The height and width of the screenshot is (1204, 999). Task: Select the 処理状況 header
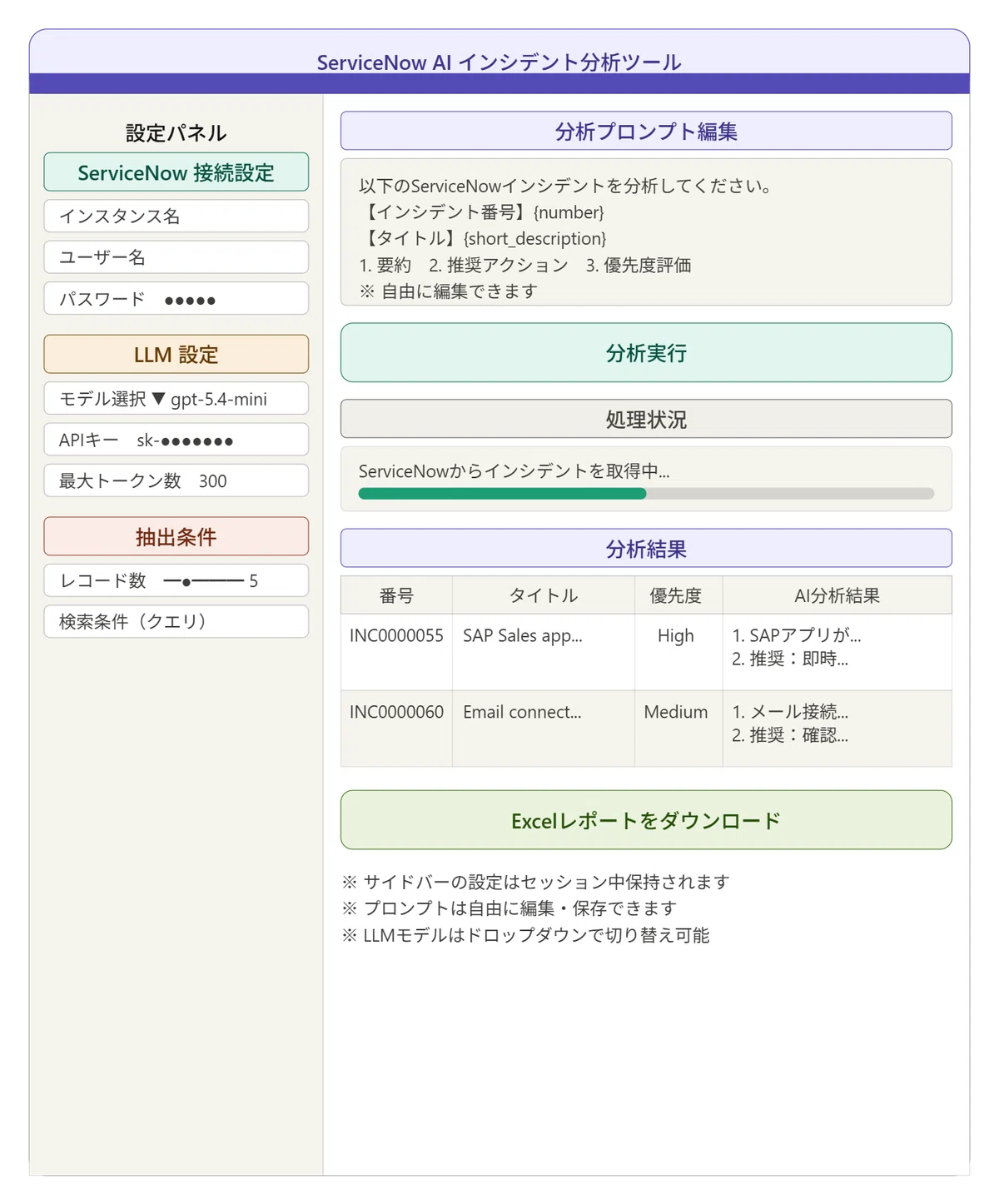coord(646,419)
